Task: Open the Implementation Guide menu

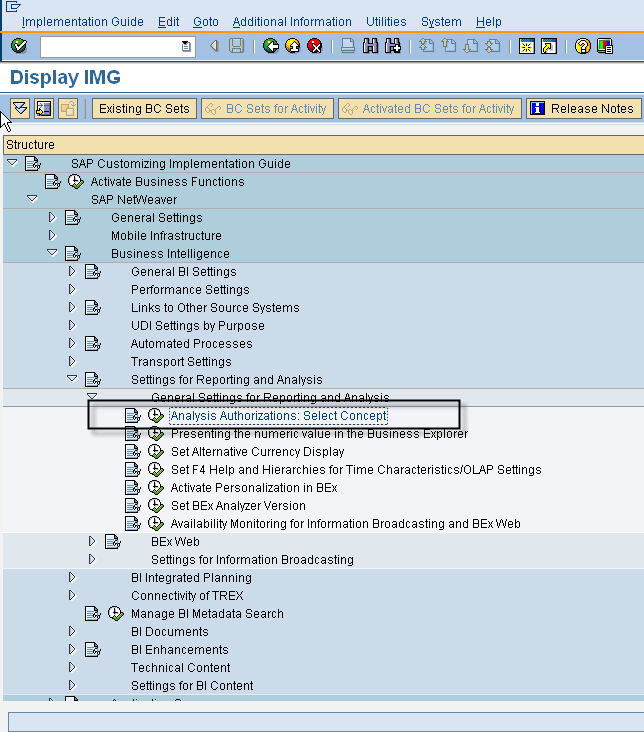Action: [83, 22]
